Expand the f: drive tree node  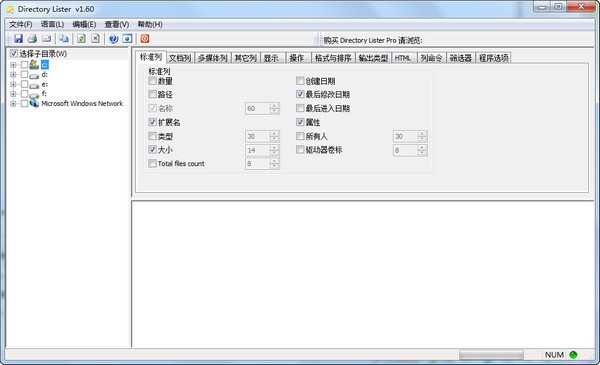coord(13,94)
